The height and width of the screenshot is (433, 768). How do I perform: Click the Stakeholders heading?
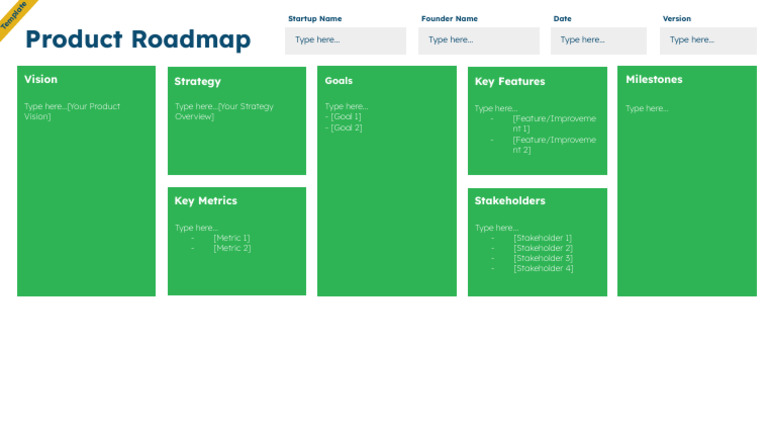[510, 201]
